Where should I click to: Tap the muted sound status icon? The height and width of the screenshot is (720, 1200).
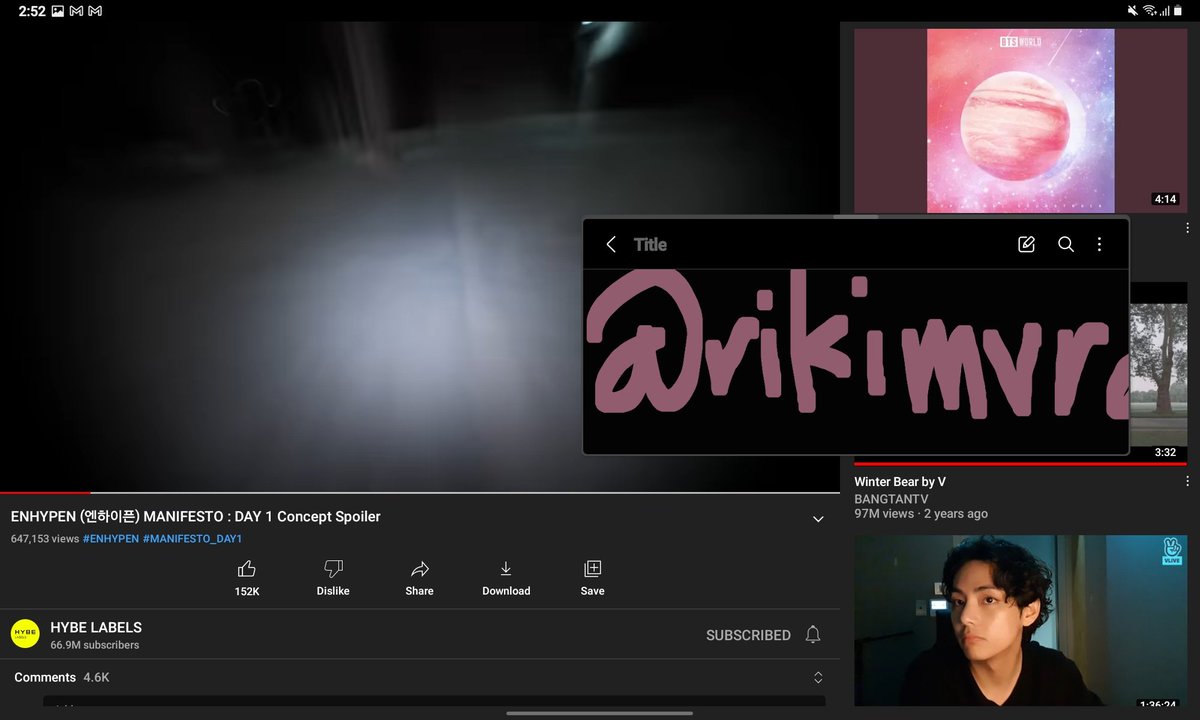[1133, 11]
